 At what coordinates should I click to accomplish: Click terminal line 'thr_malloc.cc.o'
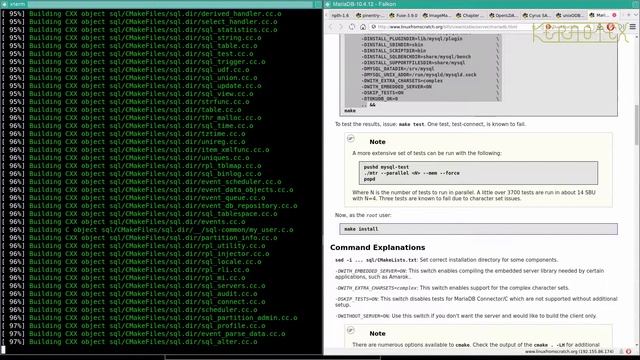(131, 118)
